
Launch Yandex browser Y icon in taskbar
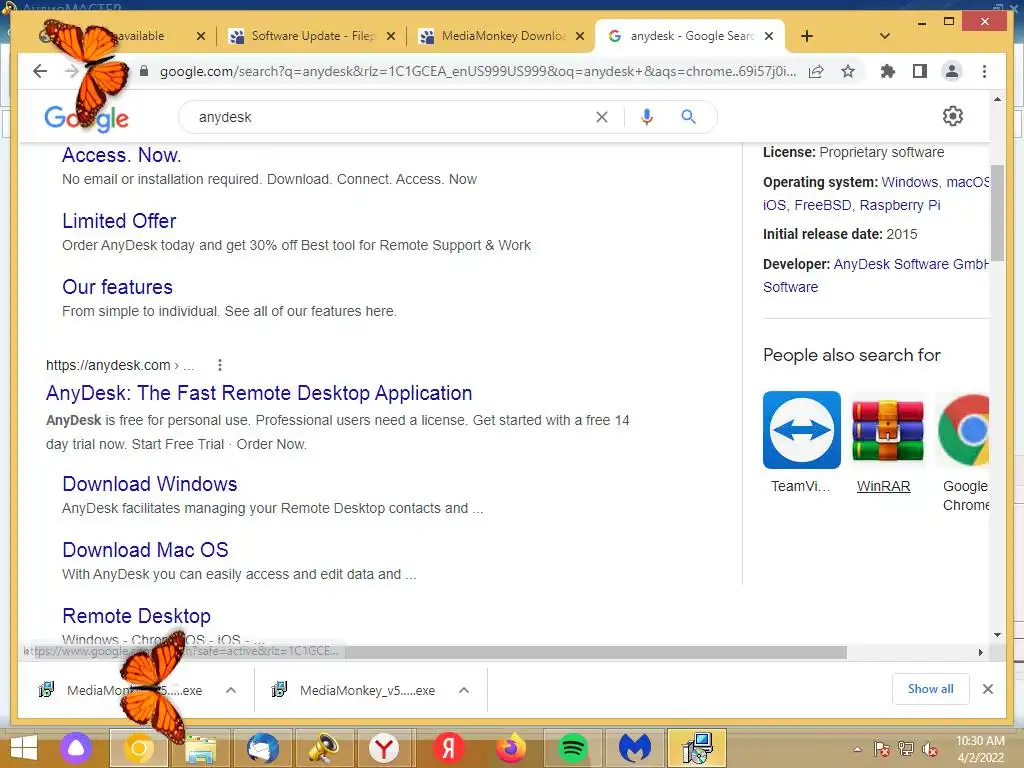(x=384, y=748)
